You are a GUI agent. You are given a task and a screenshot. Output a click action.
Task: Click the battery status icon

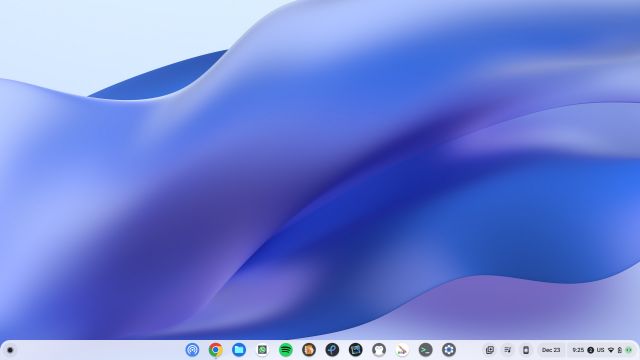point(620,350)
